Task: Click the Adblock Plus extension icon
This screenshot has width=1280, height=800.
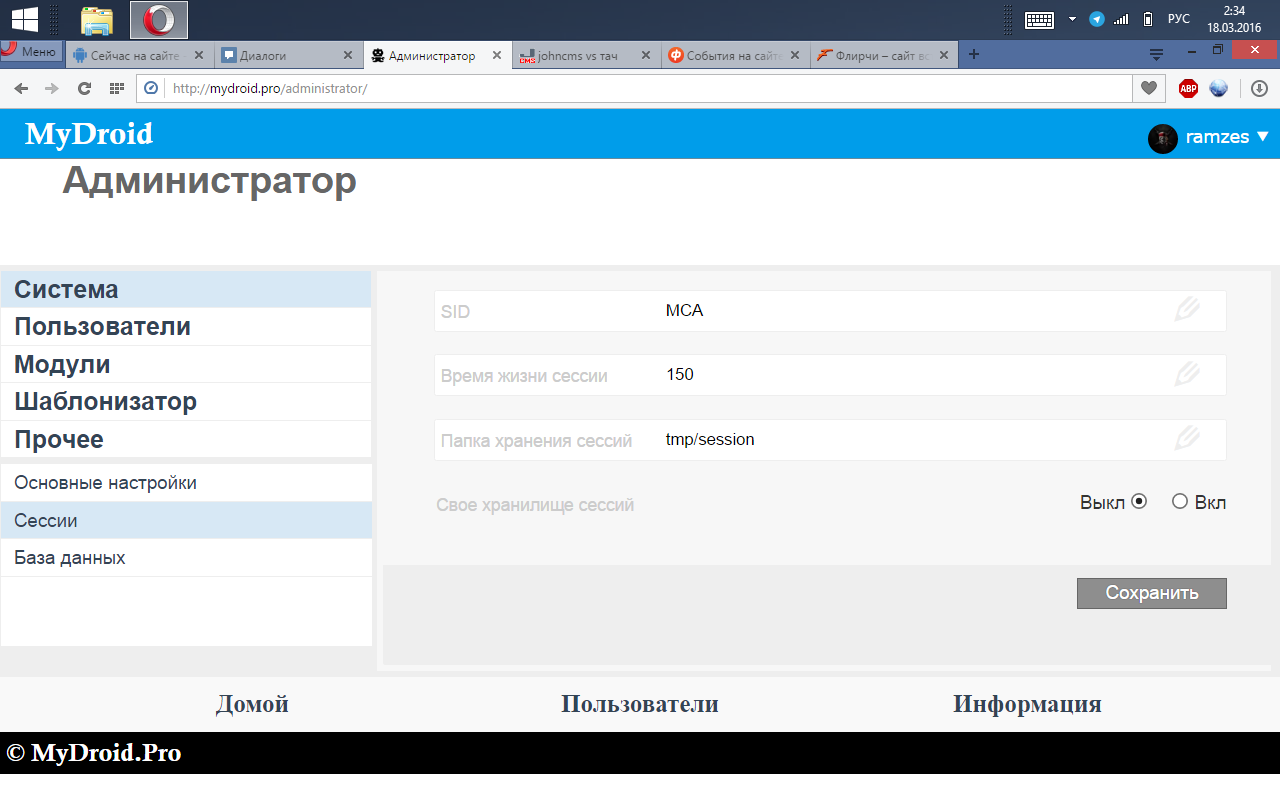Action: 1188,89
